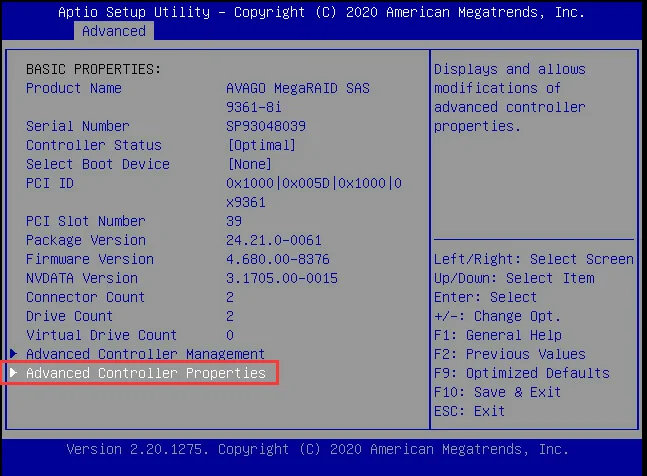Click the F10: Save & Exit hint

[497, 392]
